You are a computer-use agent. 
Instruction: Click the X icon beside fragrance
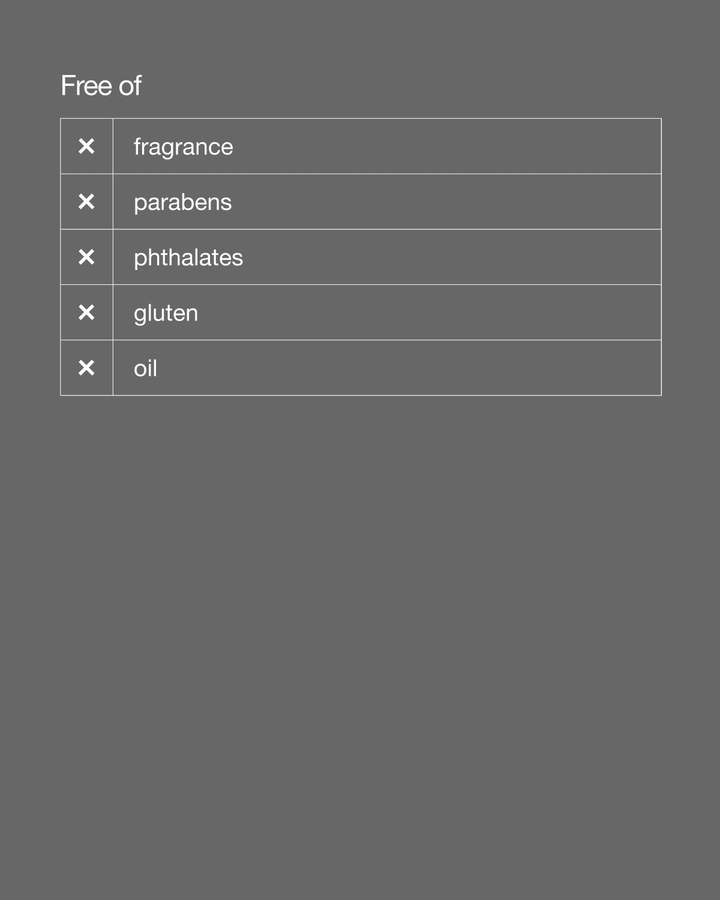[x=86, y=146]
